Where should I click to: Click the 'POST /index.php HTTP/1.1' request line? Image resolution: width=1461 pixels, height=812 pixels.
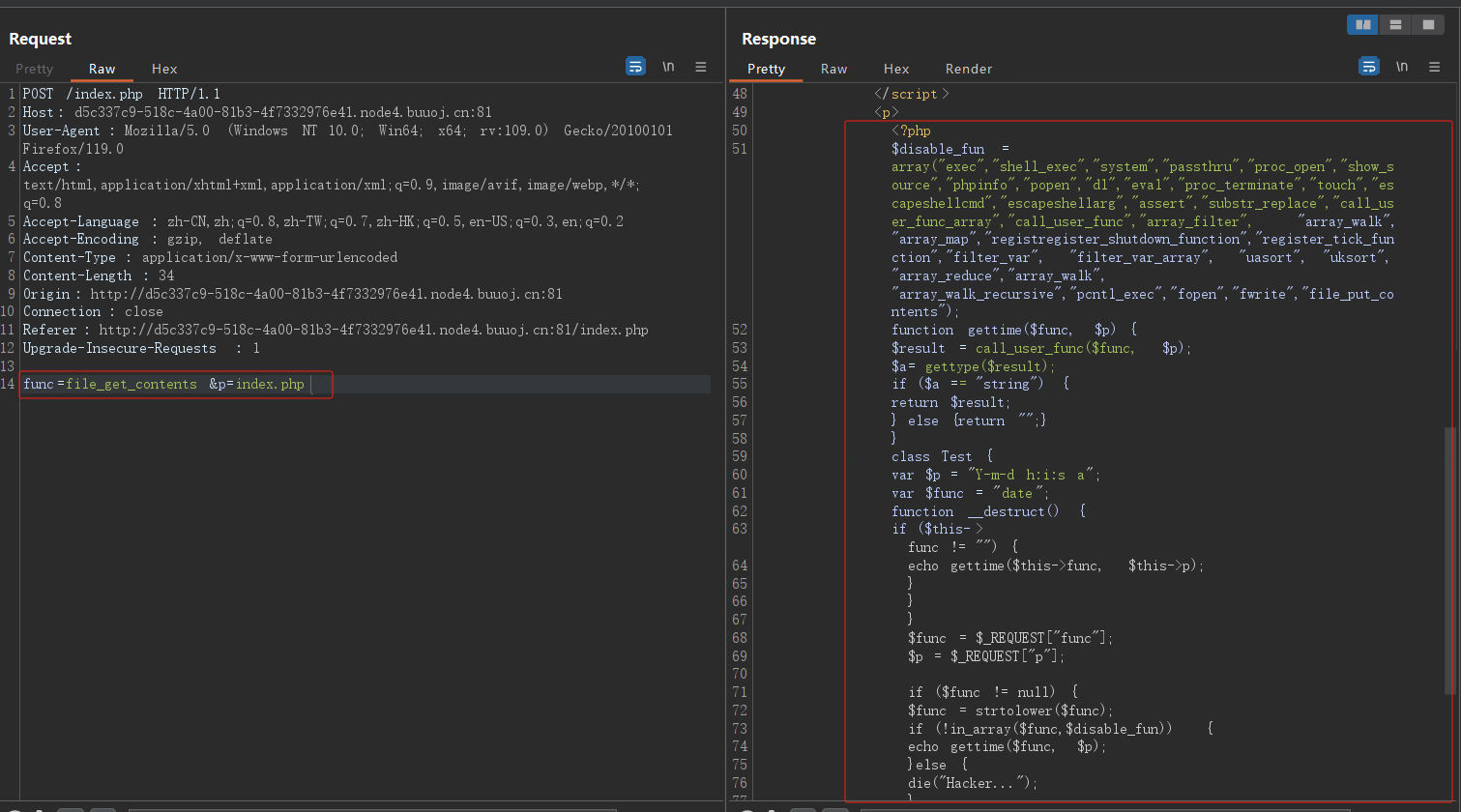point(122,94)
